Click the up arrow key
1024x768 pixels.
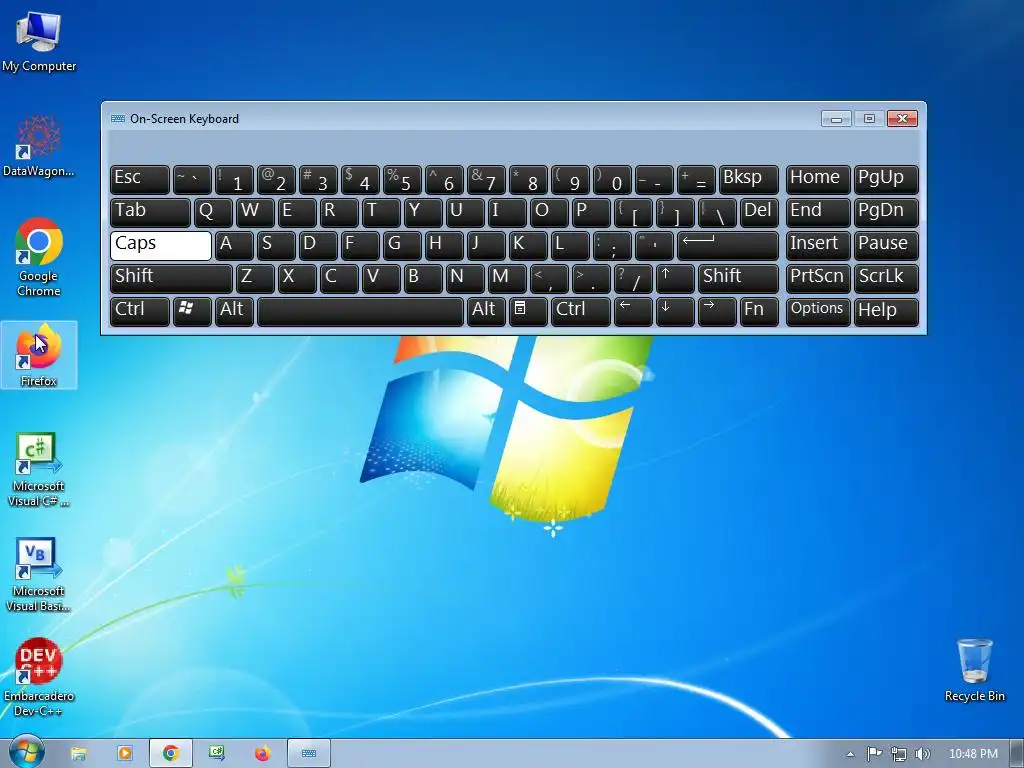(x=675, y=279)
